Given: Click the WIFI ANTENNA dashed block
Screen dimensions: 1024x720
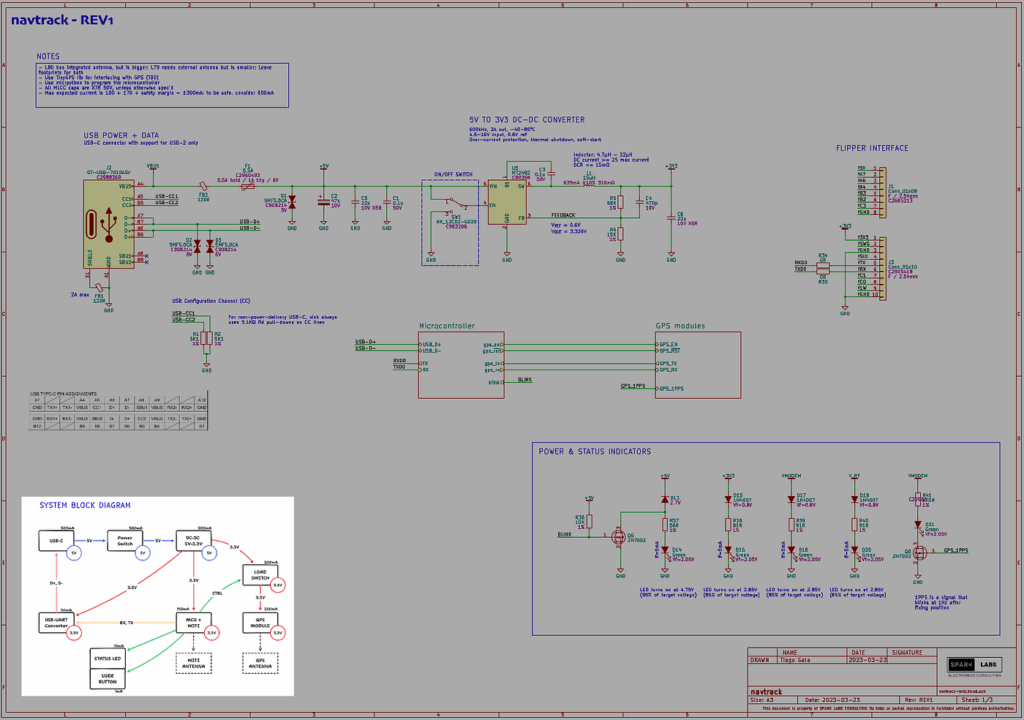Looking at the screenshot, I should tap(193, 663).
